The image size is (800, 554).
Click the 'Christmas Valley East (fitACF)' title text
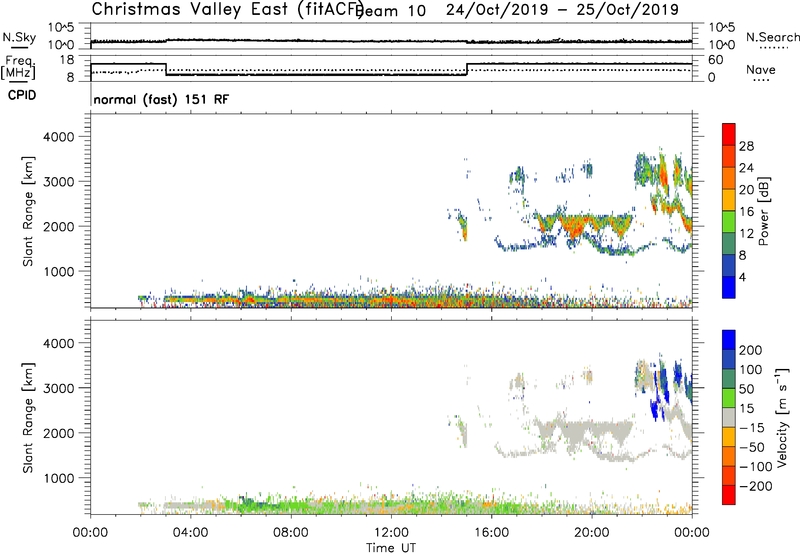coord(228,9)
